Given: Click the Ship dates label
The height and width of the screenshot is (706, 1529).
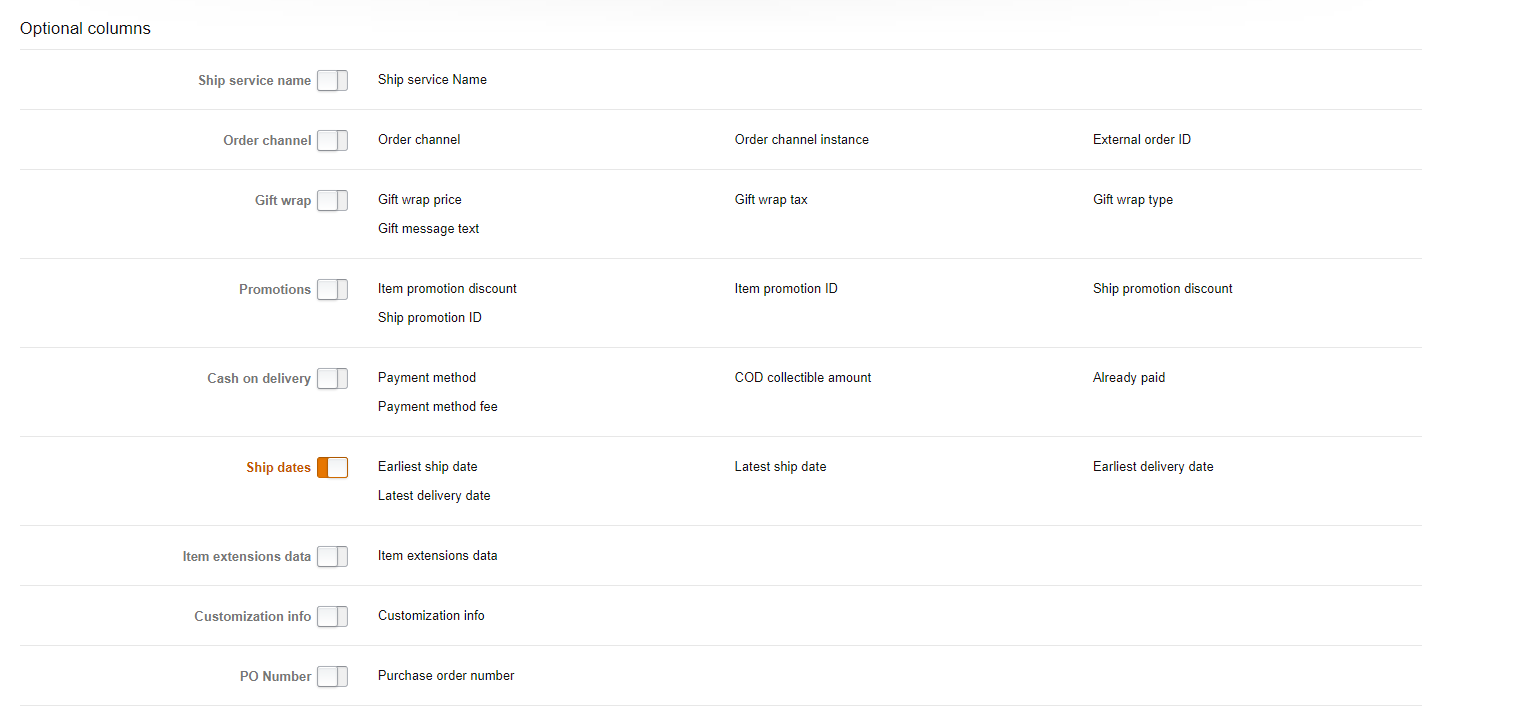Looking at the screenshot, I should coord(278,467).
